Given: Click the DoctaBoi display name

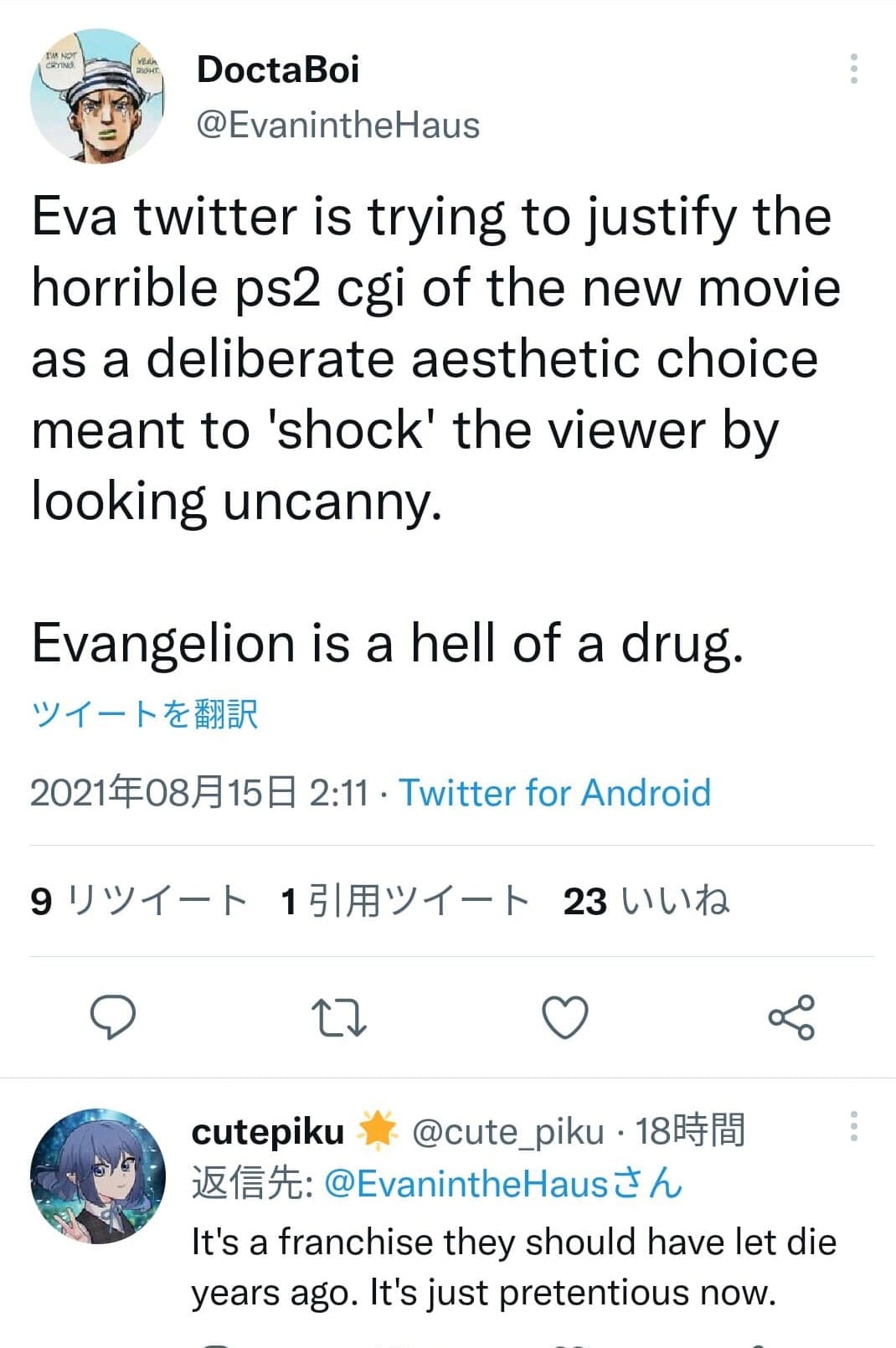Looking at the screenshot, I should 278,69.
